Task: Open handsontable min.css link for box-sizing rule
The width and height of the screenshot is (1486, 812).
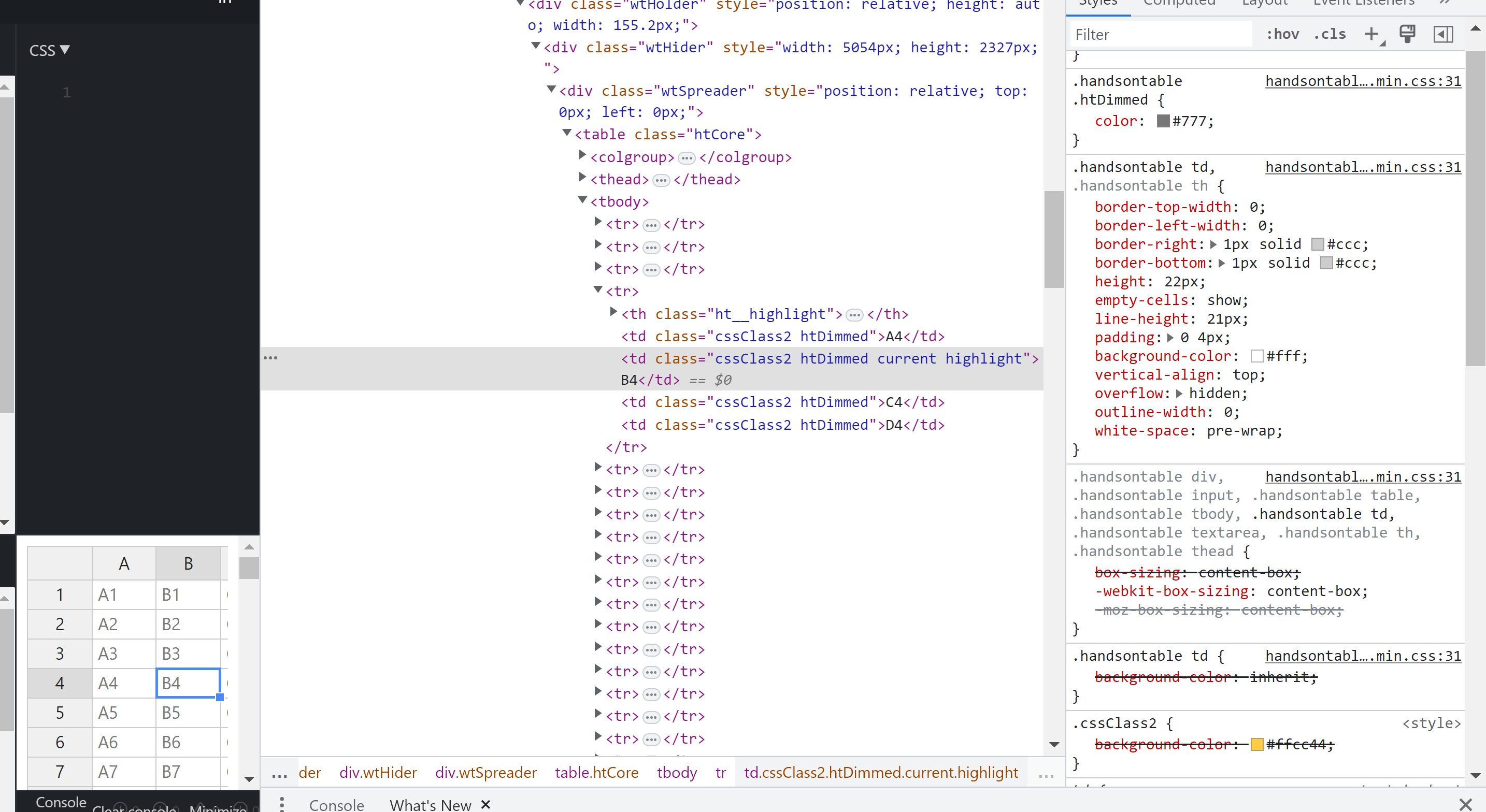Action: (1363, 477)
